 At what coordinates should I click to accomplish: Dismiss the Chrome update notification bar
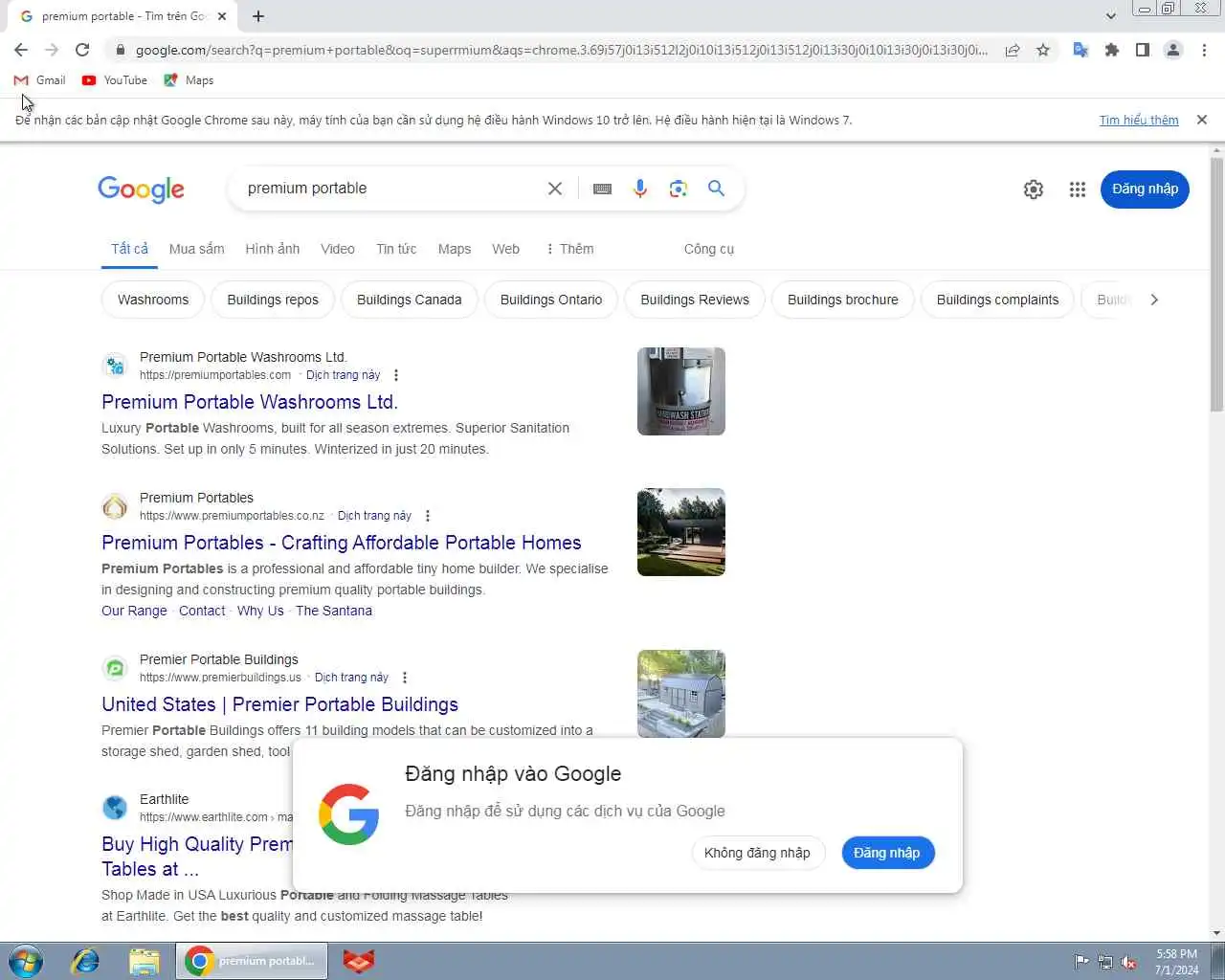click(x=1202, y=120)
